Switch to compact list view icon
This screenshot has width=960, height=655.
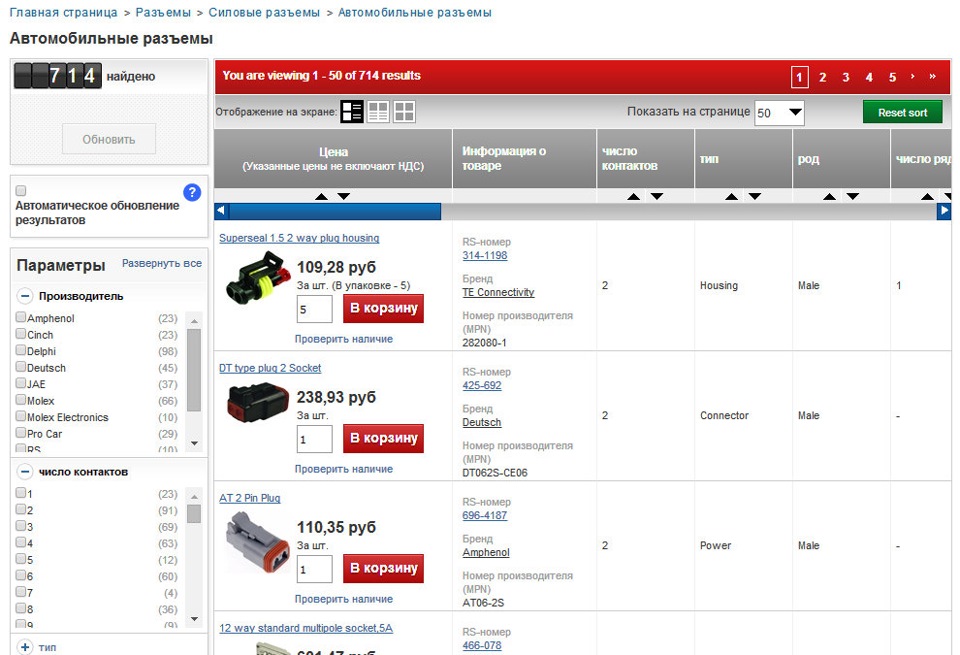378,111
